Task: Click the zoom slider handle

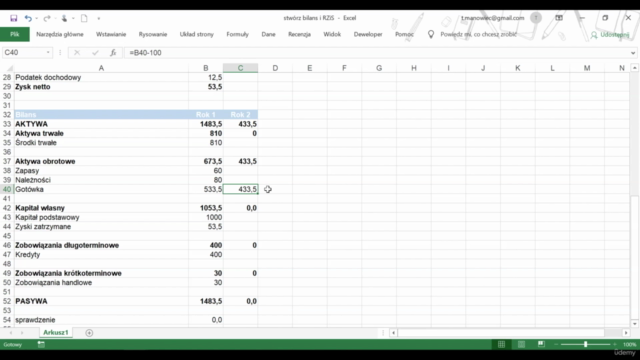Action: coord(585,344)
